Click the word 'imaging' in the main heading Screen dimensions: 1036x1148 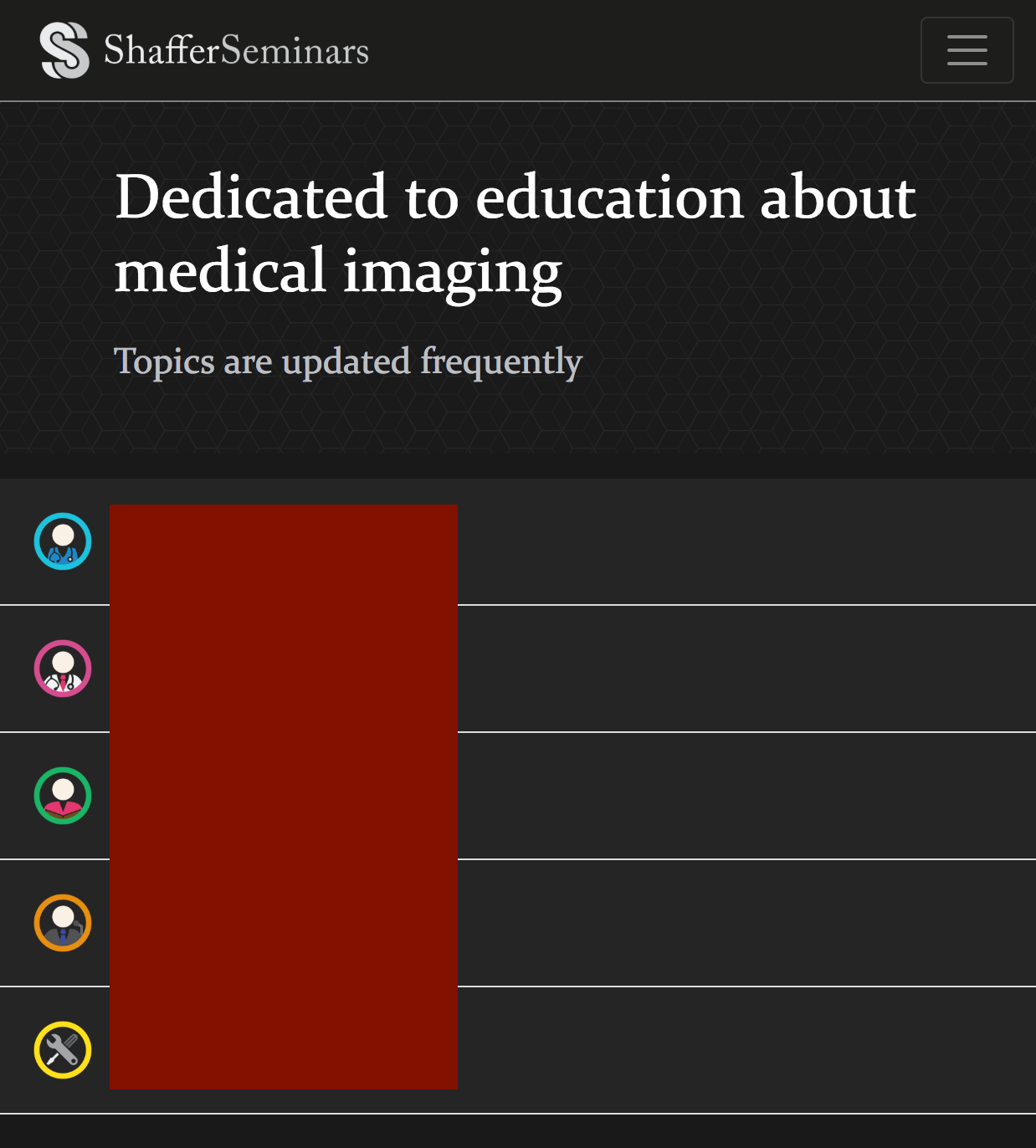[453, 273]
